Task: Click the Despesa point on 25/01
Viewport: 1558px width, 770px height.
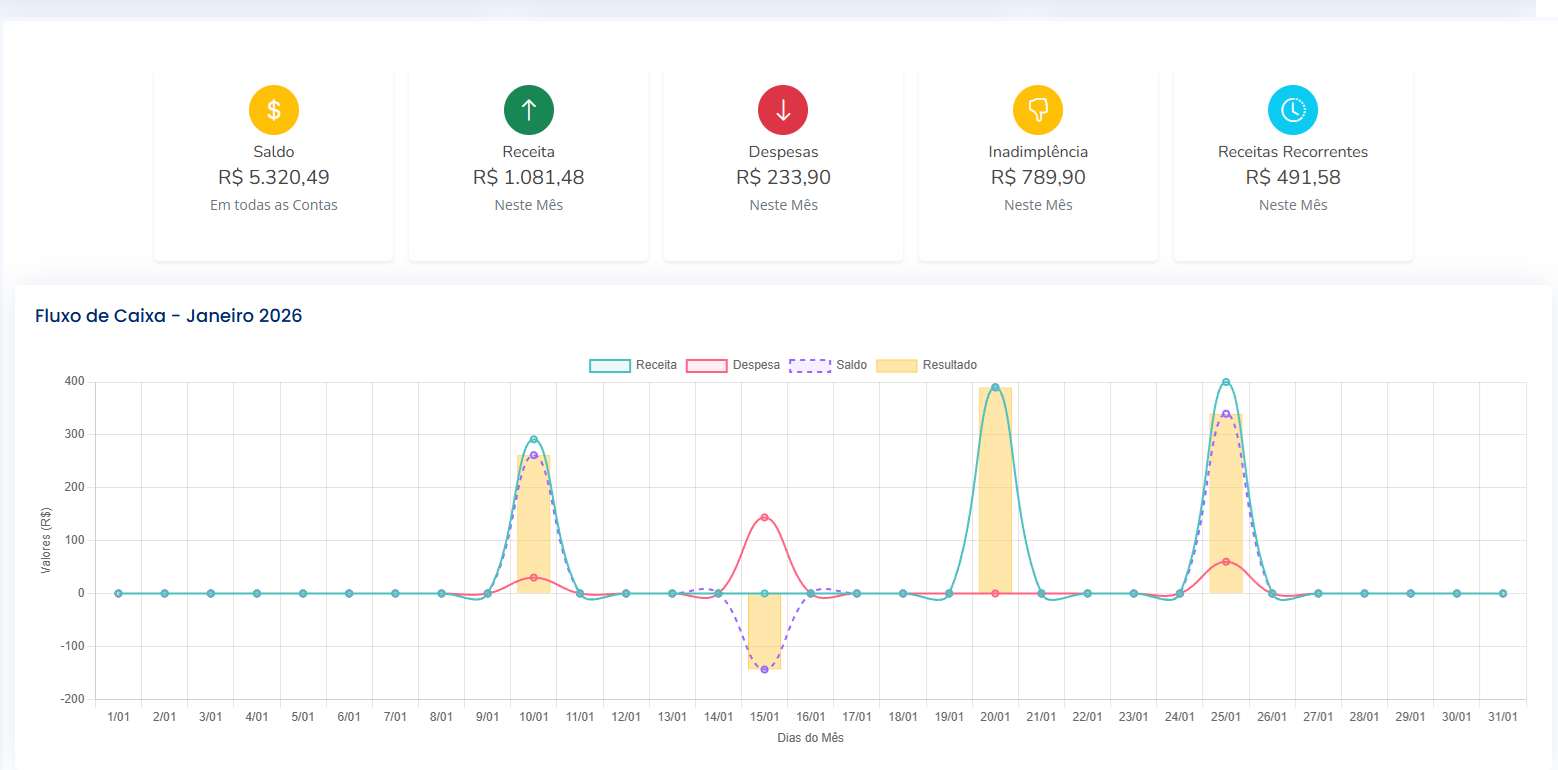Action: click(x=1226, y=561)
